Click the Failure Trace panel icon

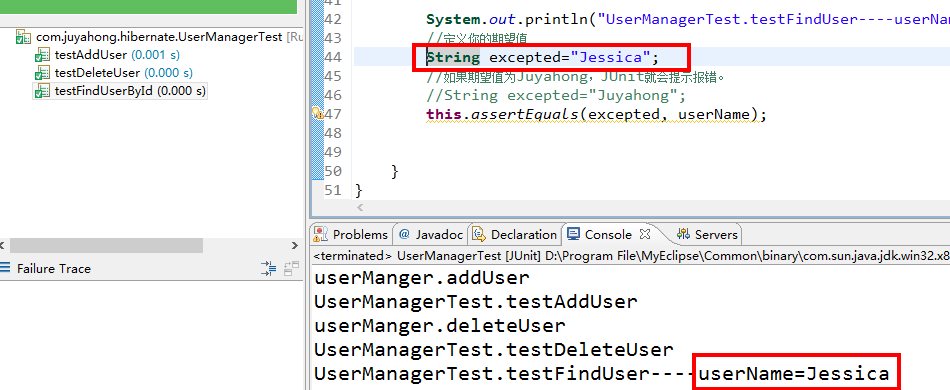[5, 268]
